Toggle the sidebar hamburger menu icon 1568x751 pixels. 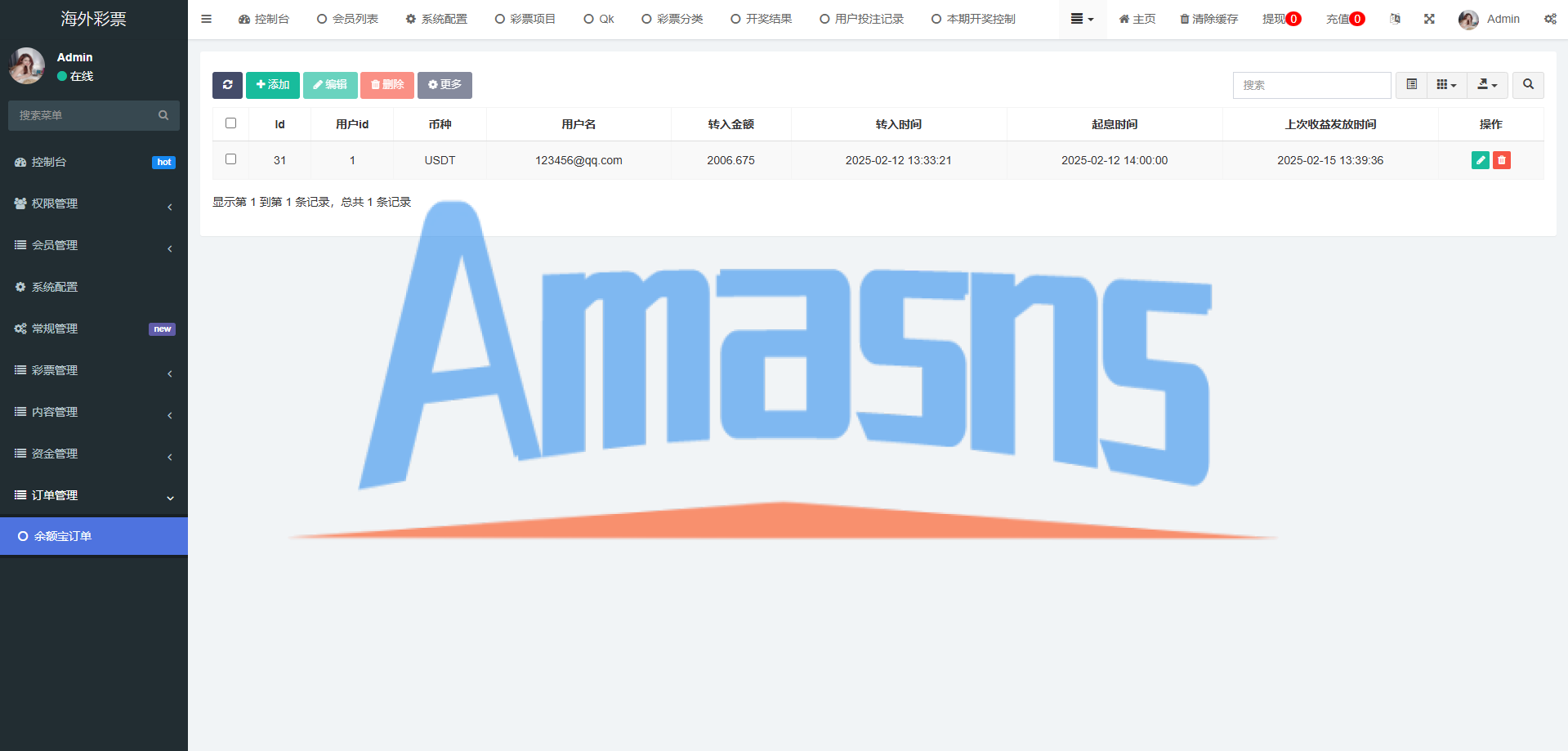point(206,19)
